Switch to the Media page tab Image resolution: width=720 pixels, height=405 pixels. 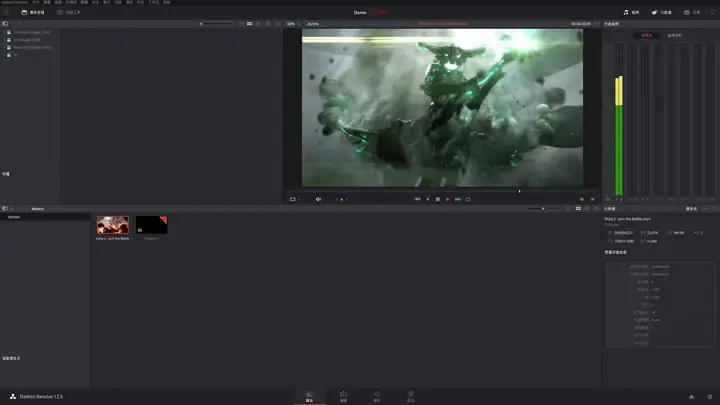point(309,397)
